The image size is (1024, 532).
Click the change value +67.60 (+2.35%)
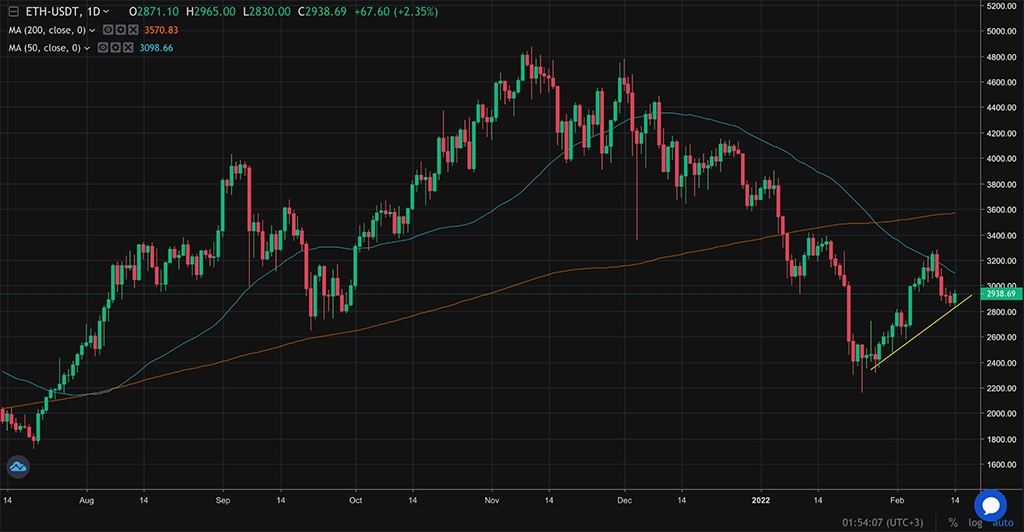[x=394, y=12]
